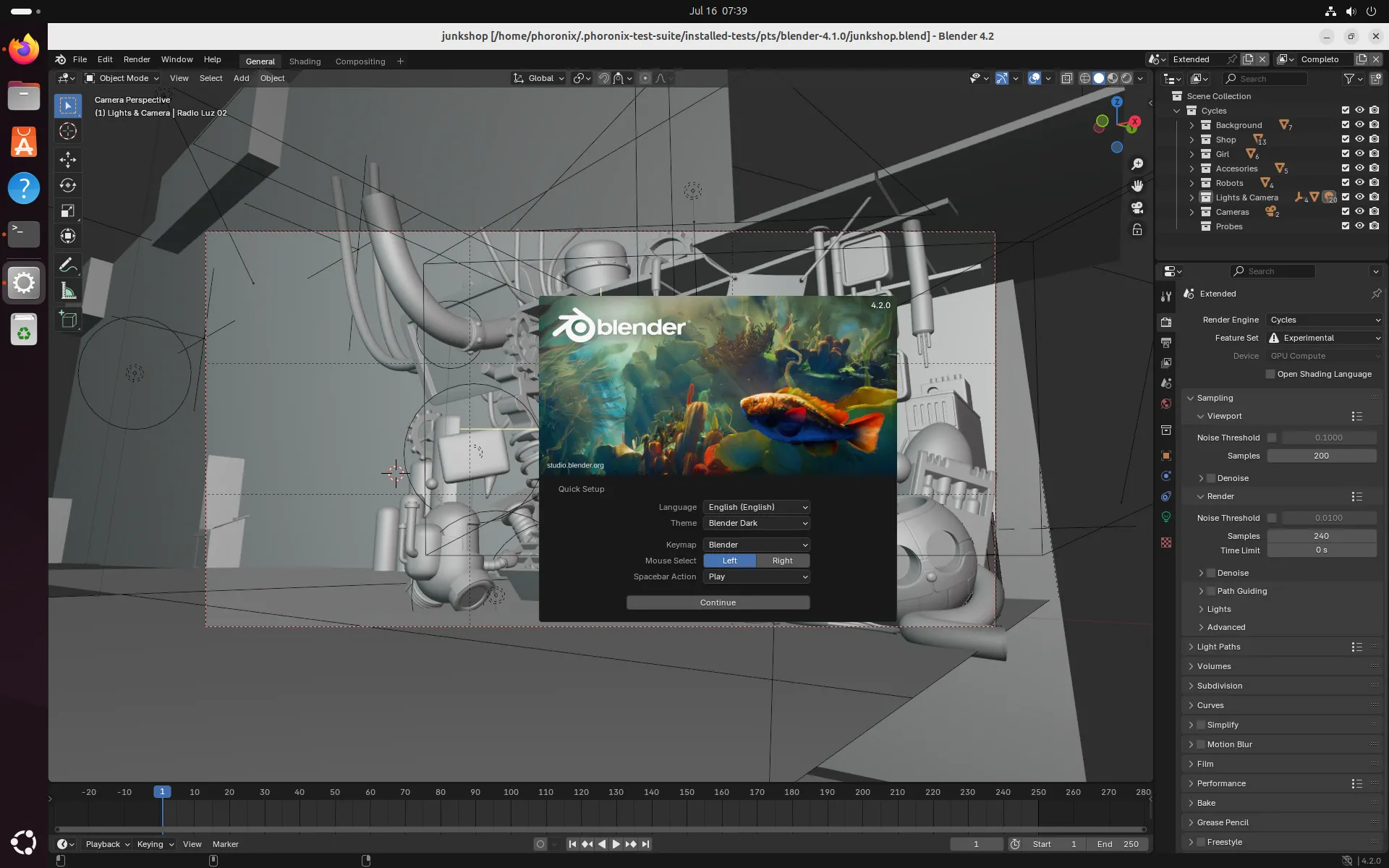Screen dimensions: 1389x868
Task: Play the animation forward
Action: click(x=616, y=844)
